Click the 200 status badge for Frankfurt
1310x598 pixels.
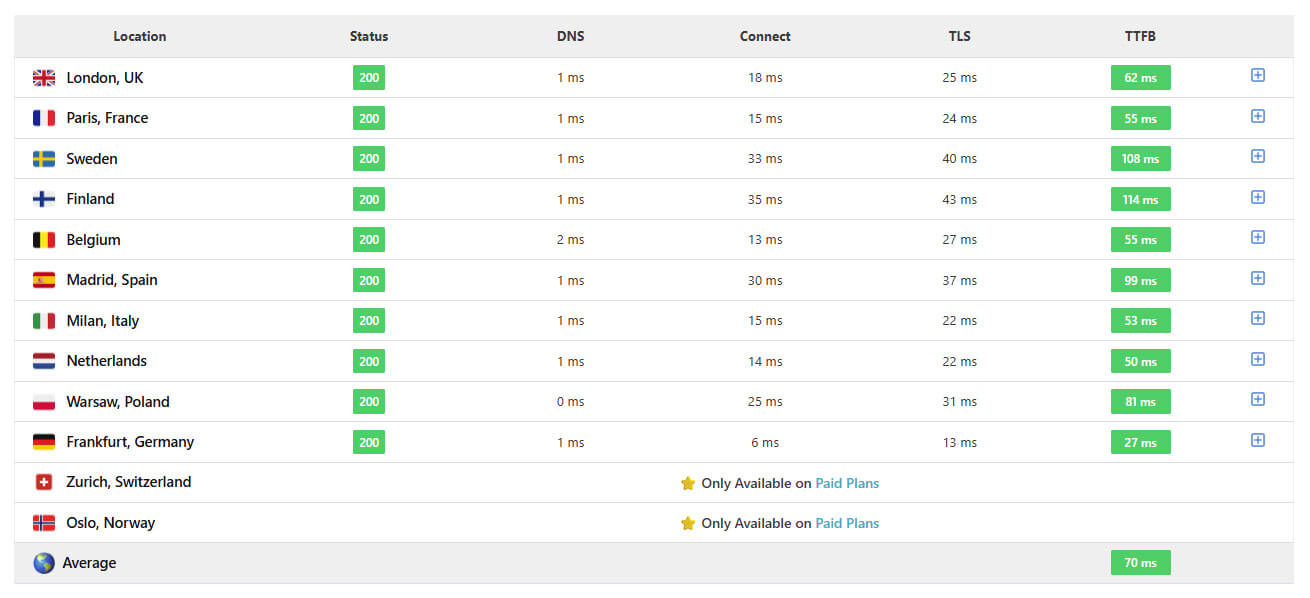(369, 442)
